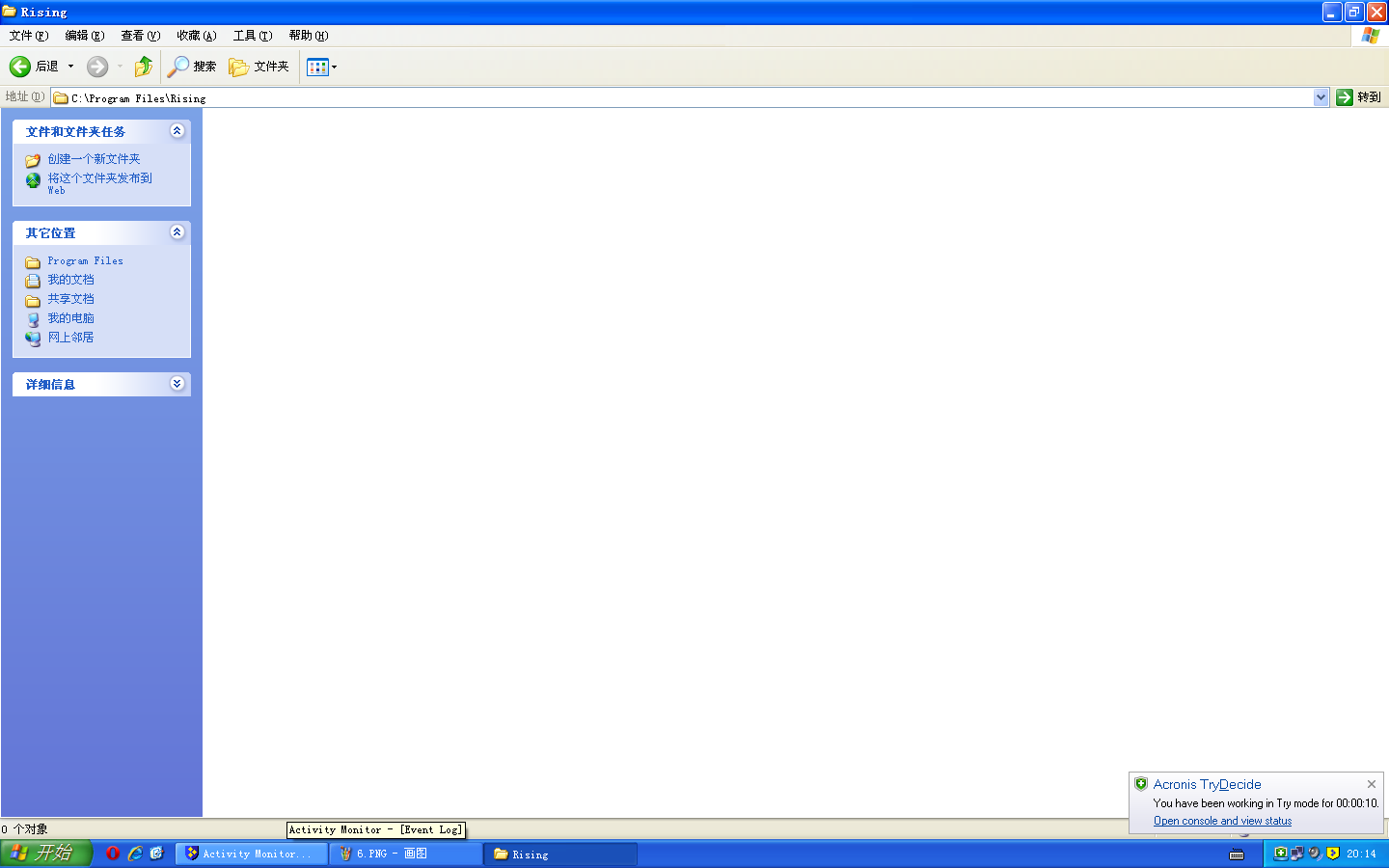Click the status bar text 0 个对象
This screenshot has height=868, width=1389.
(x=25, y=829)
